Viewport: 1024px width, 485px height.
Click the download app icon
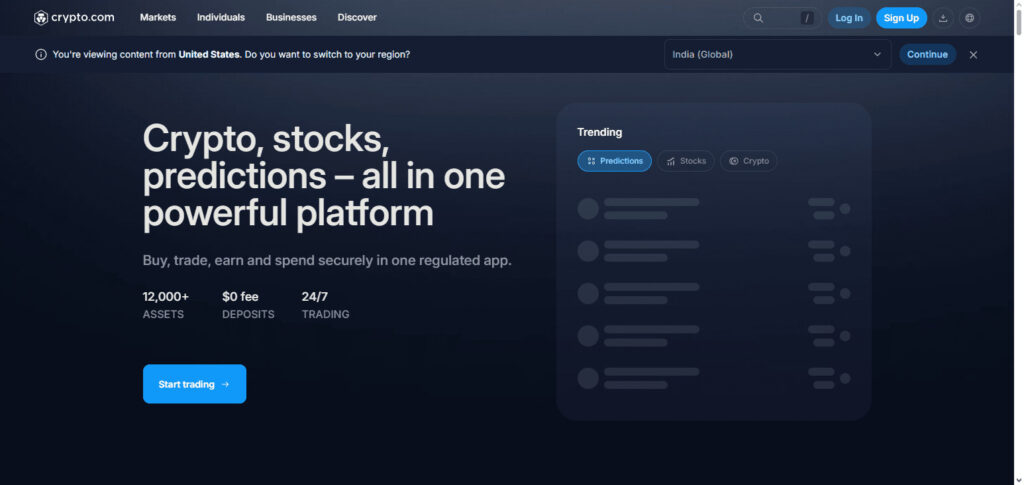[x=943, y=18]
